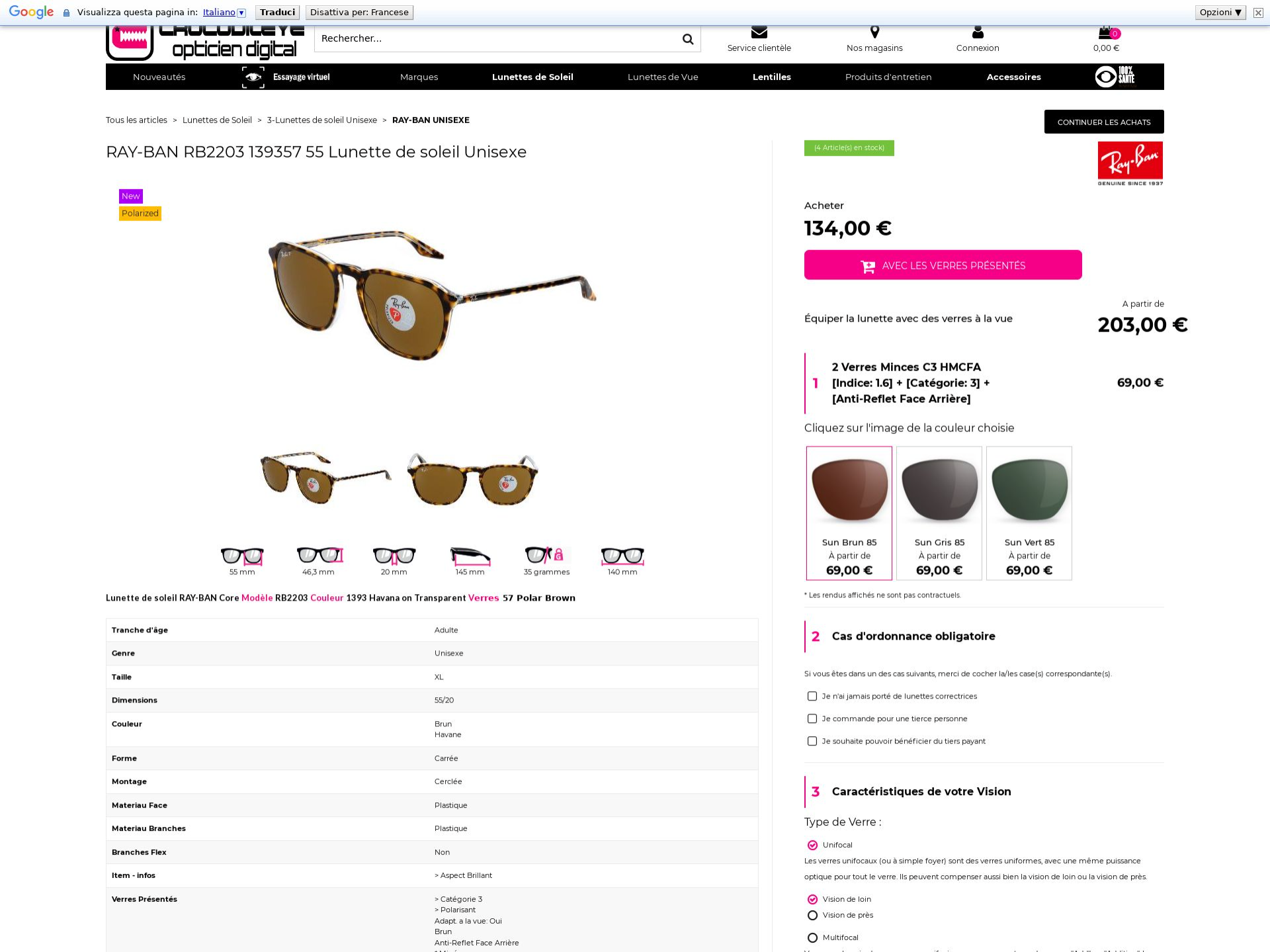View the front-view sunglasses thumbnail
1270x952 pixels.
[473, 478]
